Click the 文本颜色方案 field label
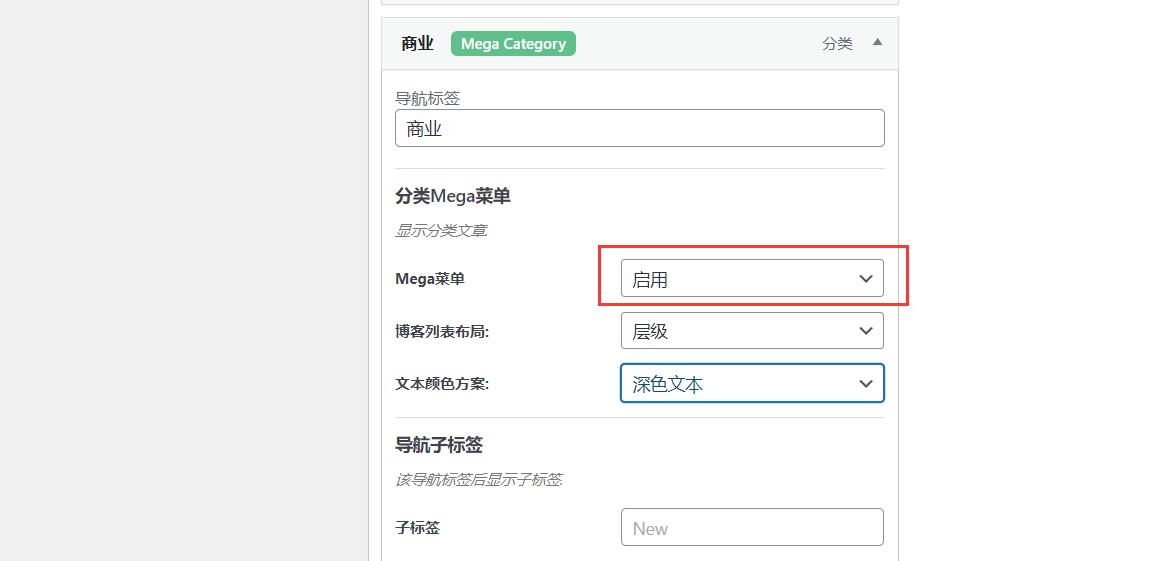Viewport: 1161px width, 561px height. point(443,384)
